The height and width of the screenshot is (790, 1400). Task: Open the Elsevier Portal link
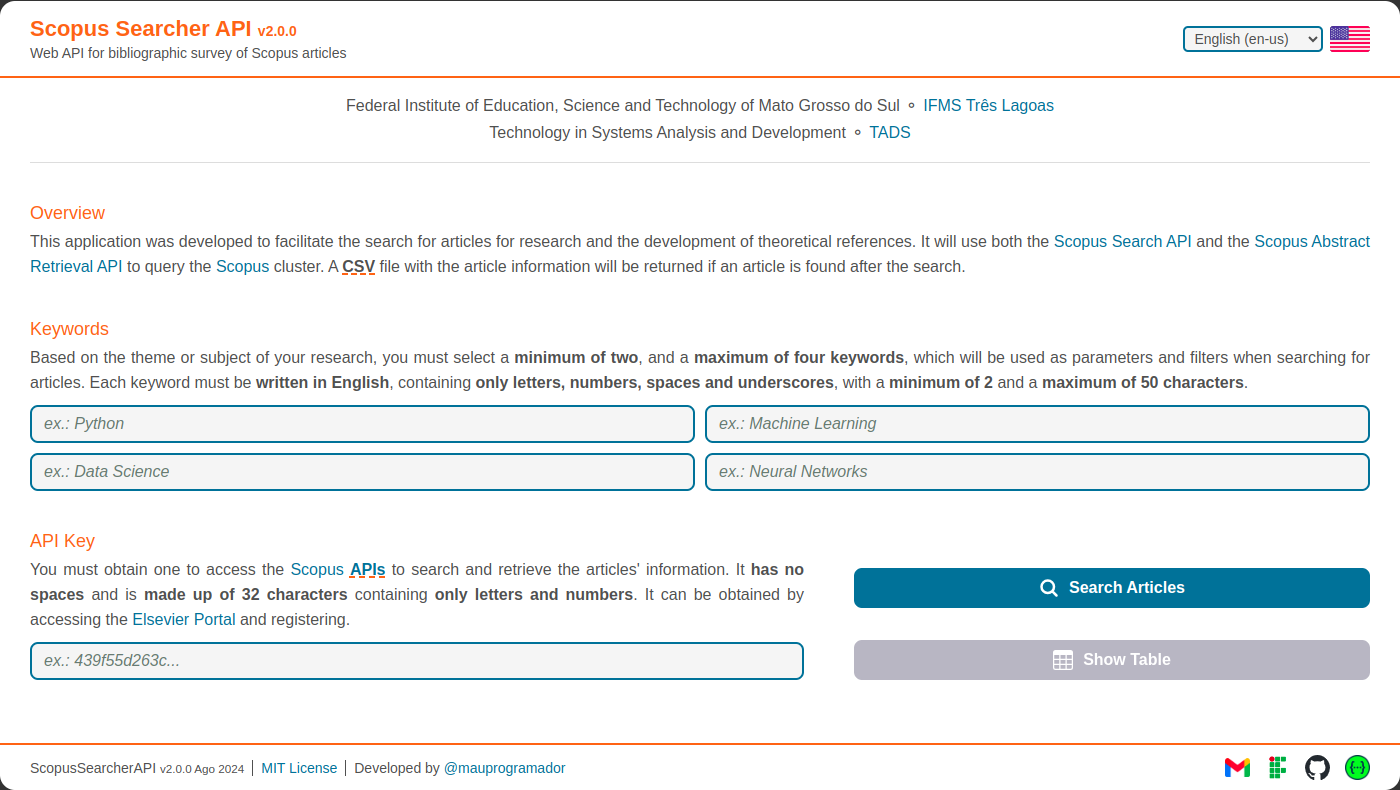tap(184, 619)
